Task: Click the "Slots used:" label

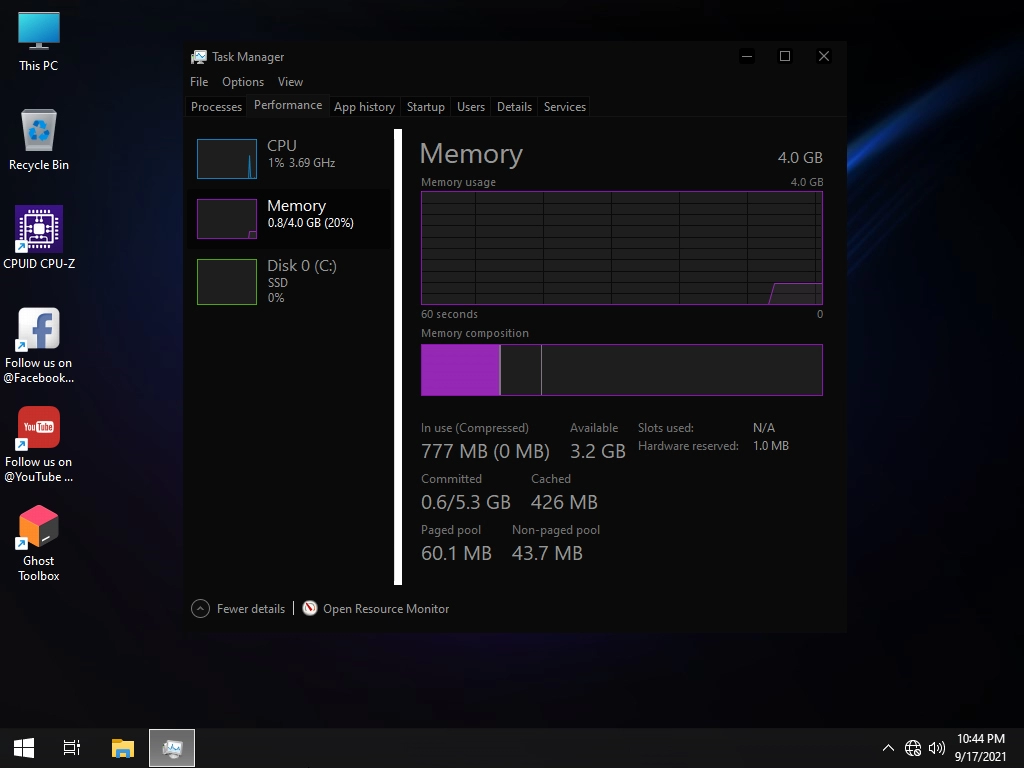Action: coord(665,428)
